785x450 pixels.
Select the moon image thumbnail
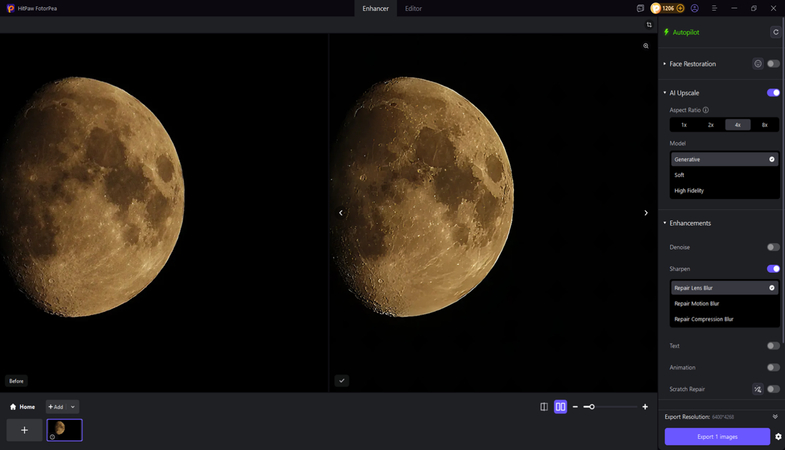[x=64, y=429]
